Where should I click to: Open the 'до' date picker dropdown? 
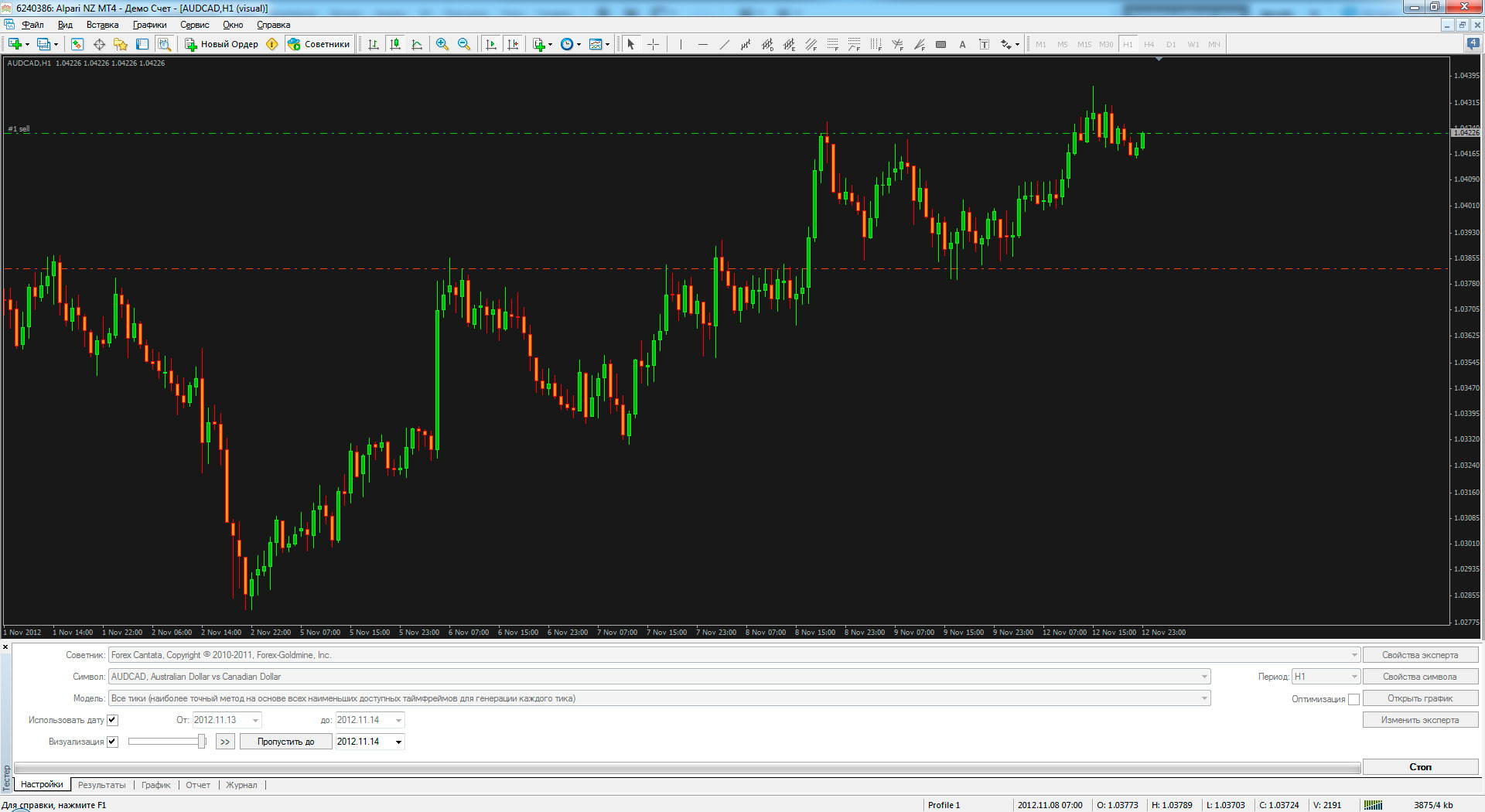click(x=398, y=720)
